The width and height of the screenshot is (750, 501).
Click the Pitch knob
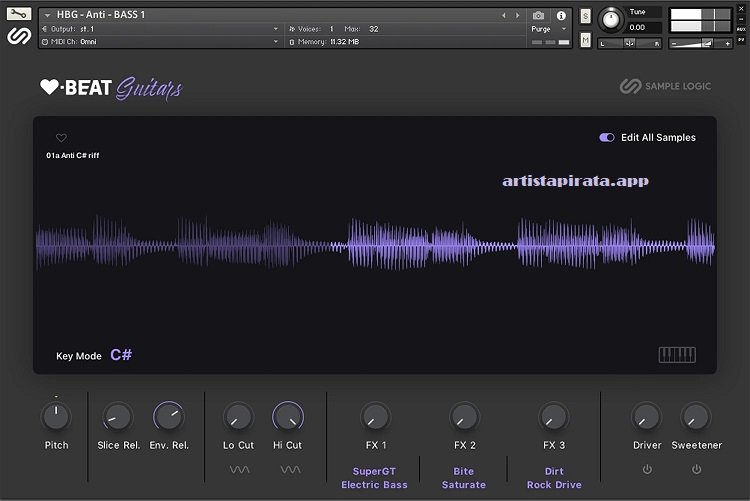click(x=56, y=416)
